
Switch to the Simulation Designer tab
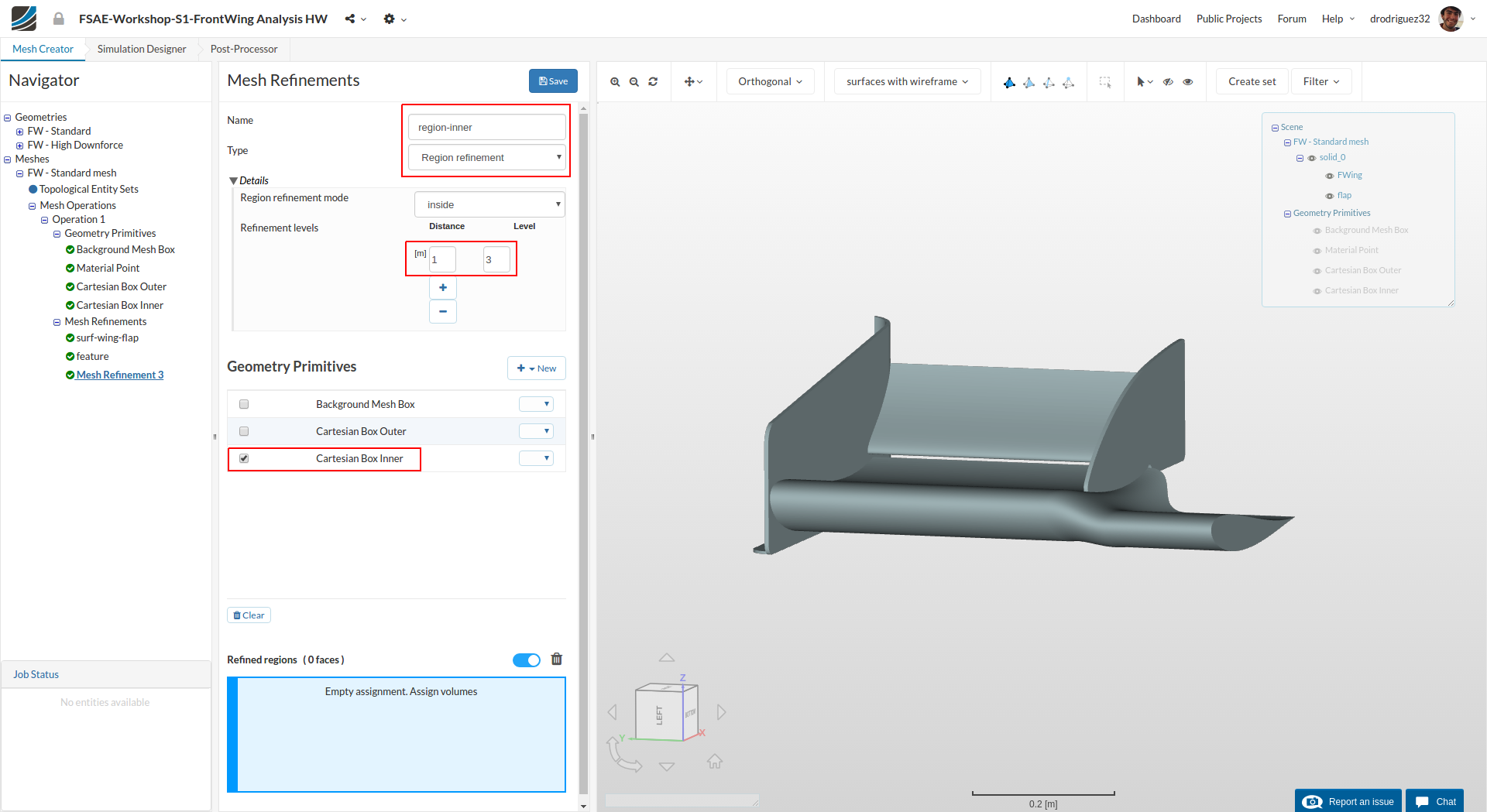coord(142,49)
